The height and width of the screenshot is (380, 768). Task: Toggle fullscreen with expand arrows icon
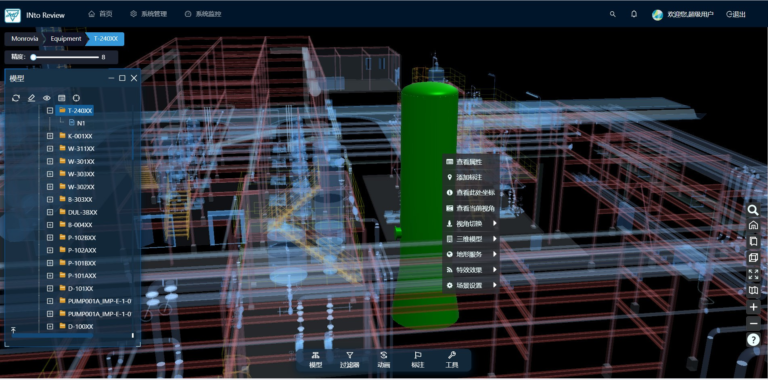click(x=753, y=274)
